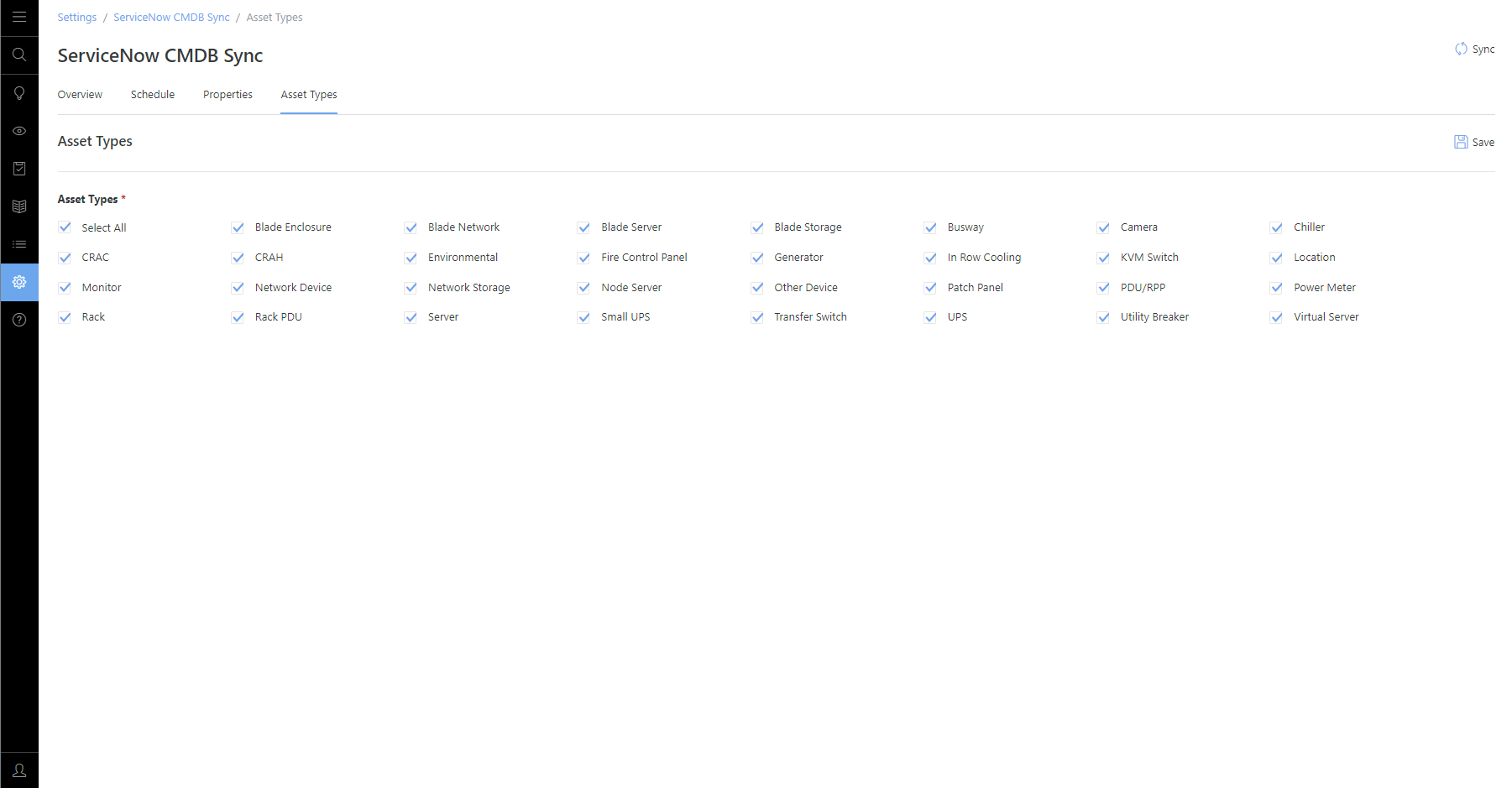
Task: Open the help question mark icon
Action: [x=19, y=320]
